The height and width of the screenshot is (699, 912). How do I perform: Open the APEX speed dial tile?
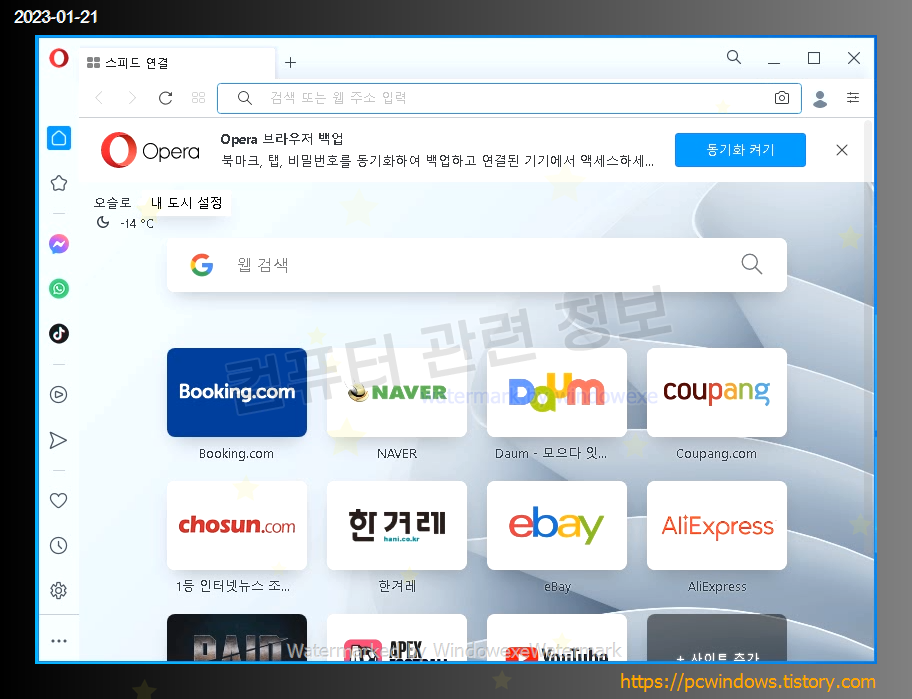397,637
